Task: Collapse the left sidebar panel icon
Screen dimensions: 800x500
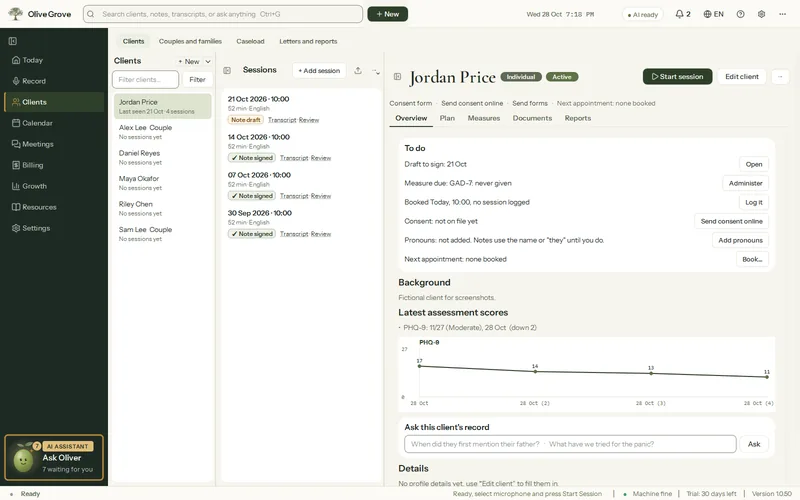Action: click(13, 41)
